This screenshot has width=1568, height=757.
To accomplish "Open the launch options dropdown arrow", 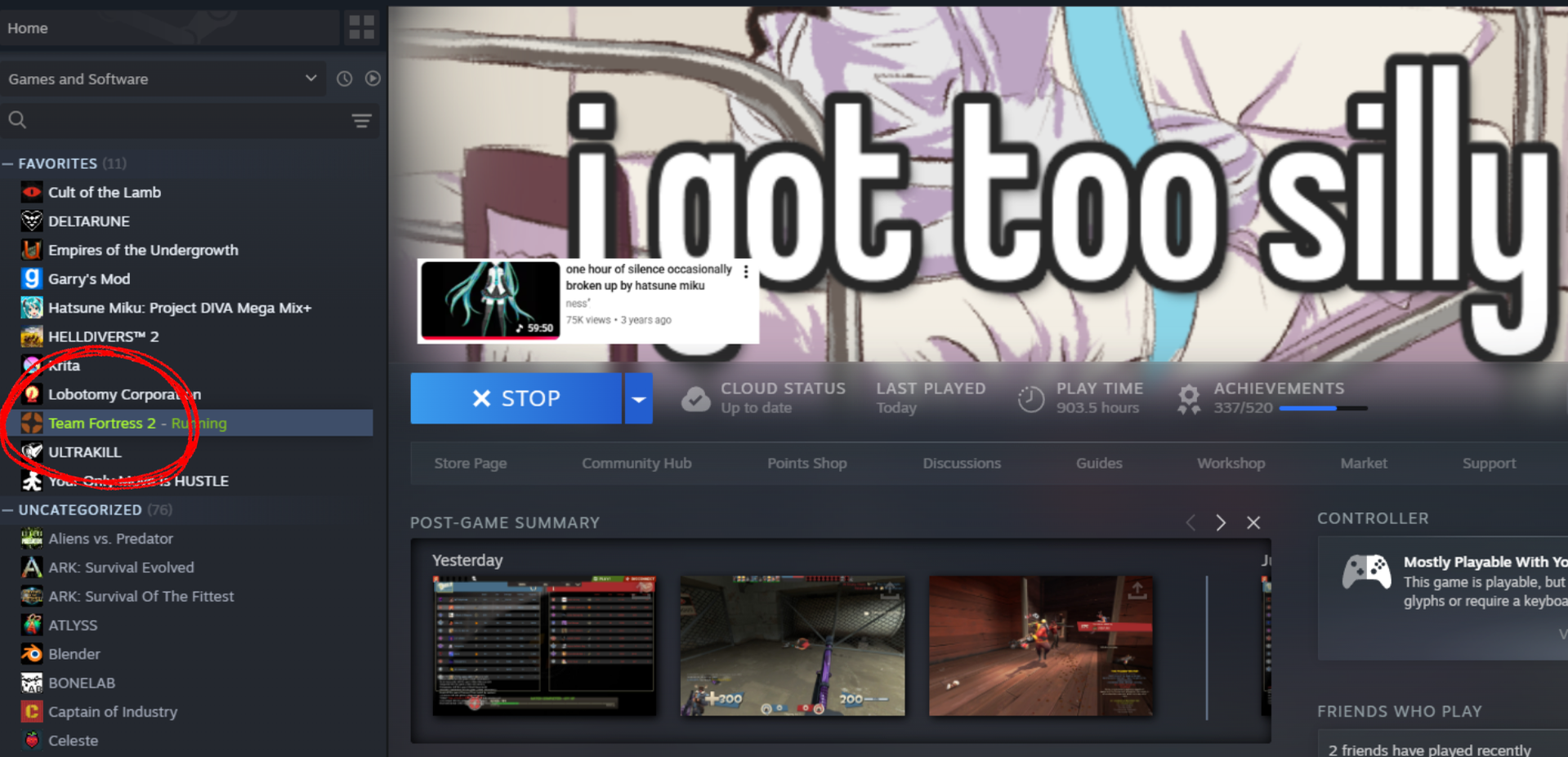I will click(x=639, y=399).
